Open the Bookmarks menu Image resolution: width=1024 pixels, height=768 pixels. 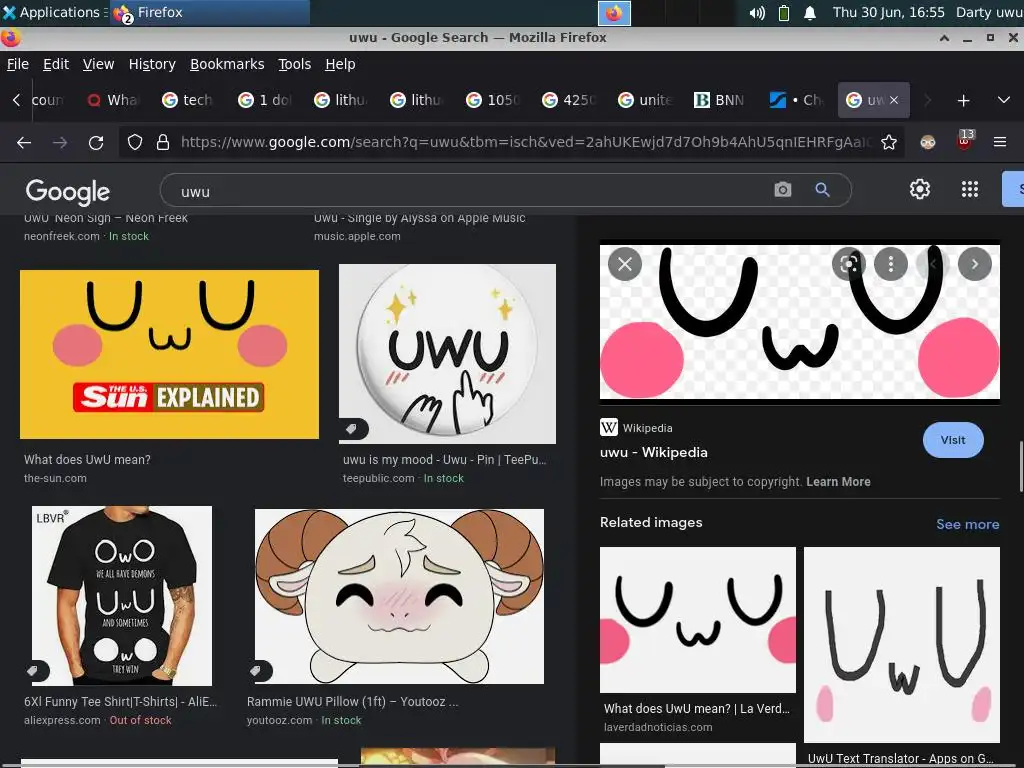click(227, 64)
